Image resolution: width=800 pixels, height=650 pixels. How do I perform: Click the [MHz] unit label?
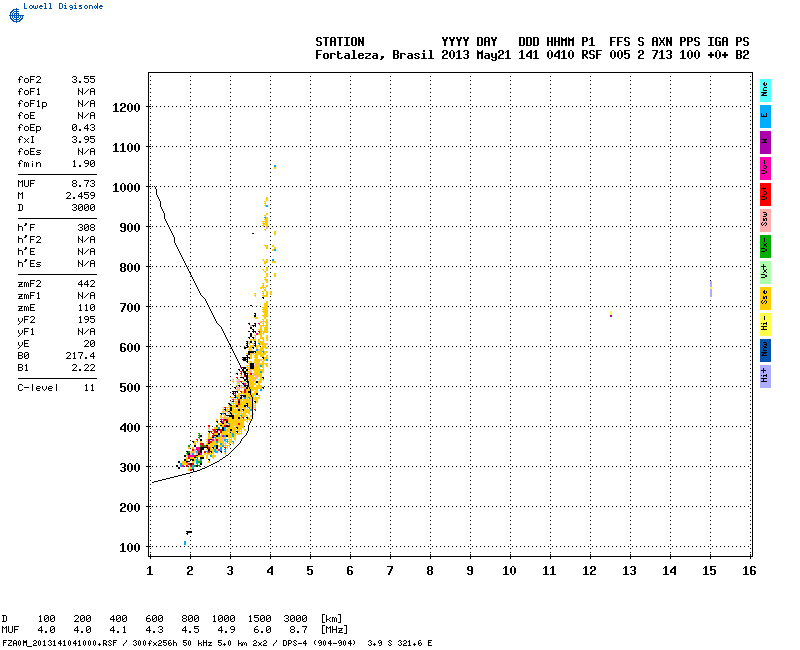tap(334, 630)
